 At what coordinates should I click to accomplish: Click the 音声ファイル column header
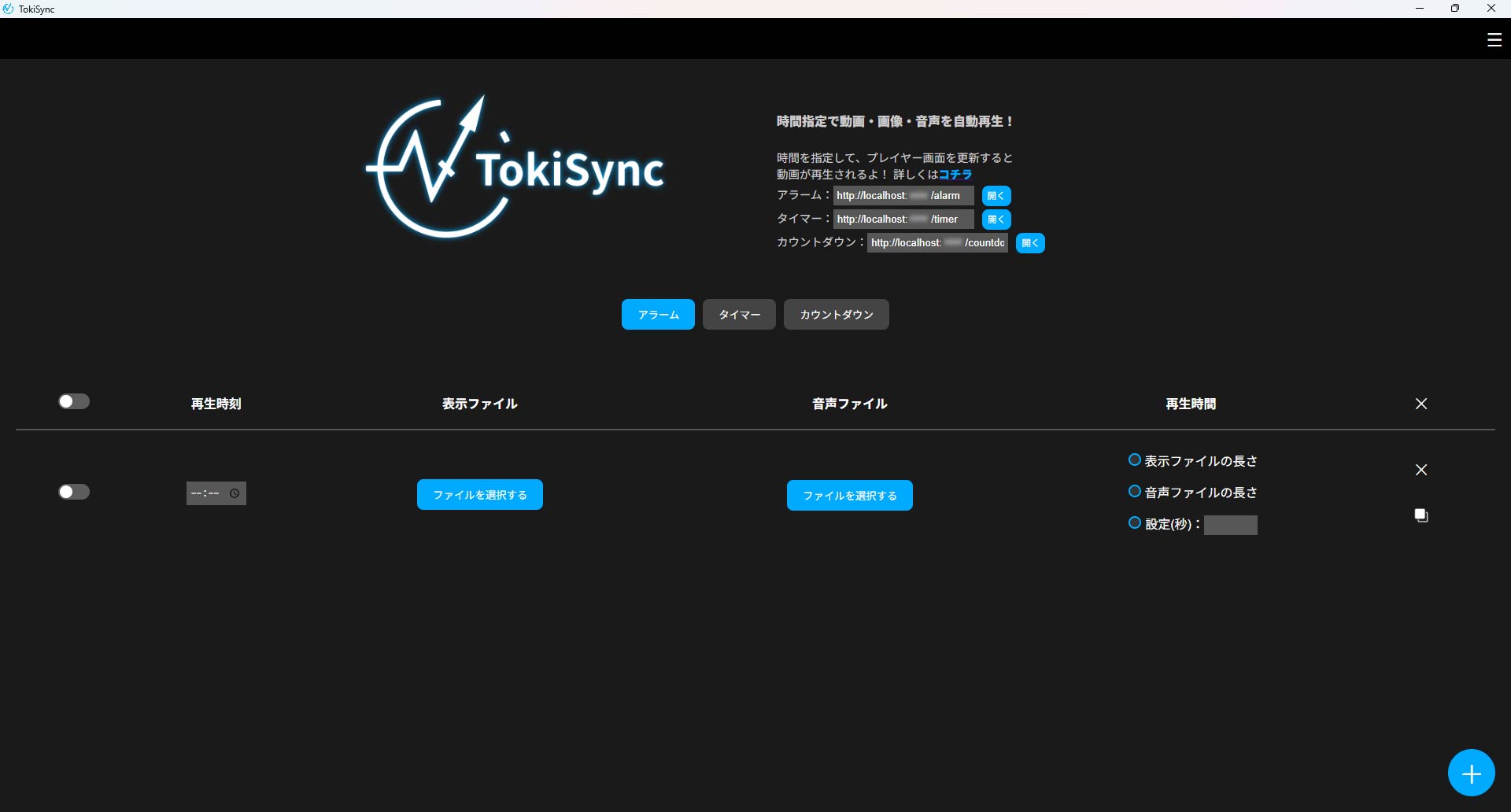pos(850,404)
